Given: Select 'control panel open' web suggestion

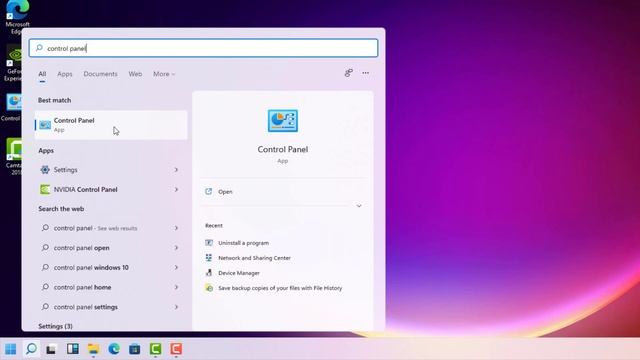Looking at the screenshot, I should click(x=82, y=248).
